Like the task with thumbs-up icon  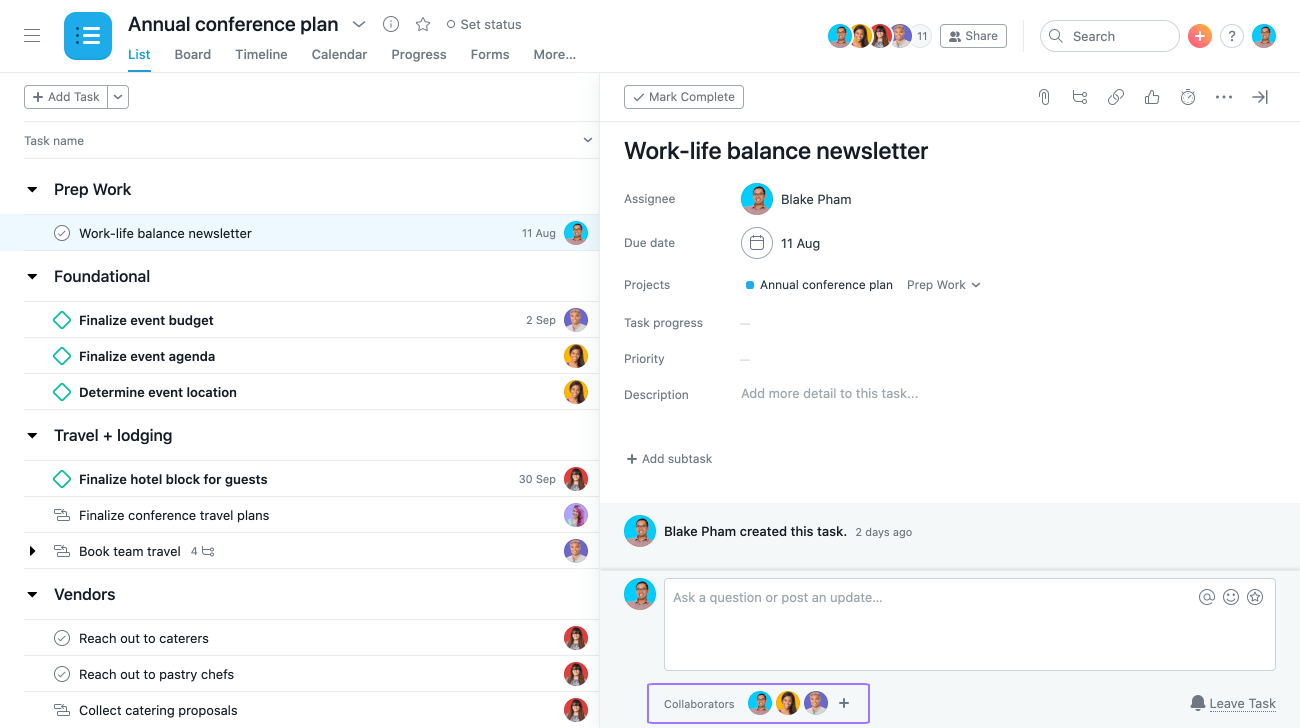point(1152,97)
